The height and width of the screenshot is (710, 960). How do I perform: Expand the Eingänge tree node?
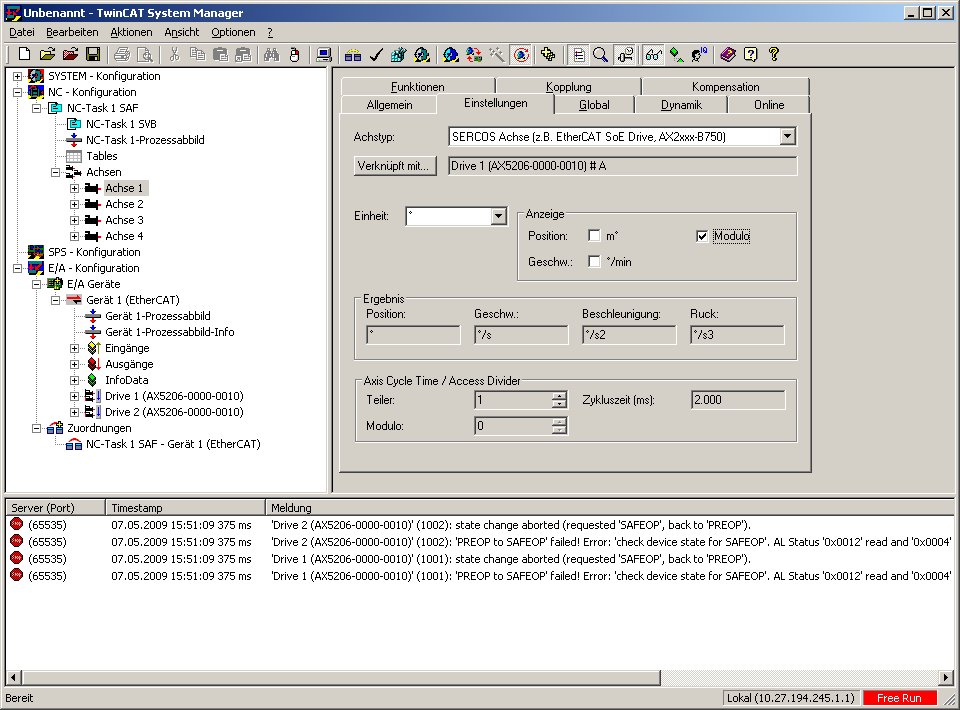point(74,348)
